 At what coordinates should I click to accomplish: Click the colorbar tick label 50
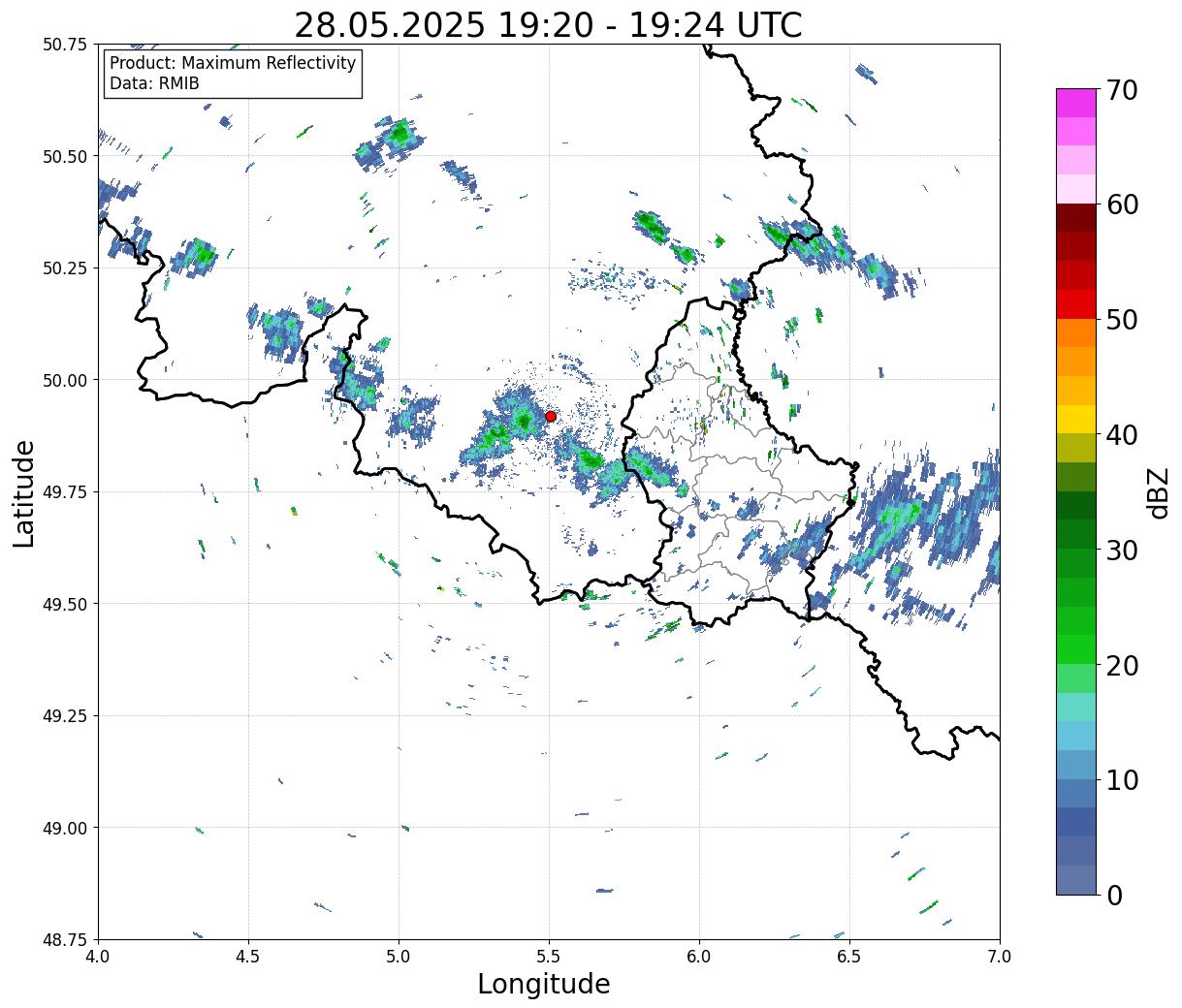pyautogui.click(x=1121, y=320)
